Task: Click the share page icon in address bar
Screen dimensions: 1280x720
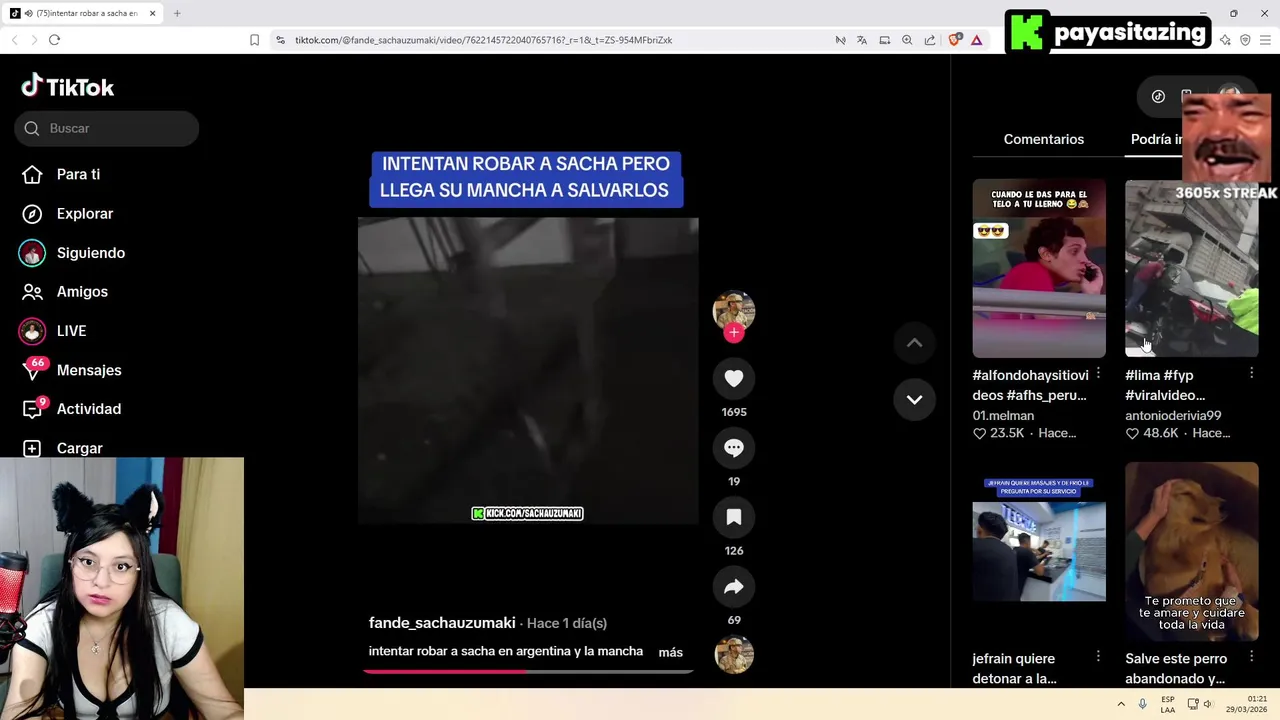Action: 930,40
